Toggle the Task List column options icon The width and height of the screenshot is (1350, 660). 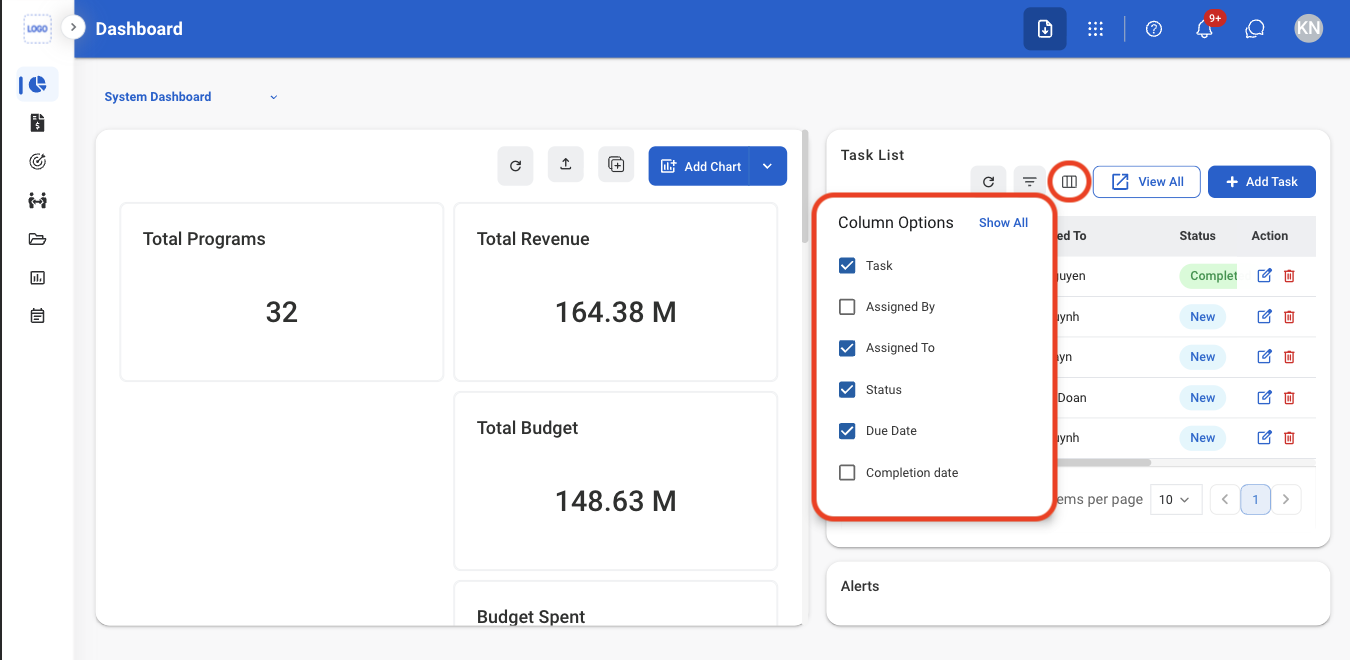[1069, 181]
